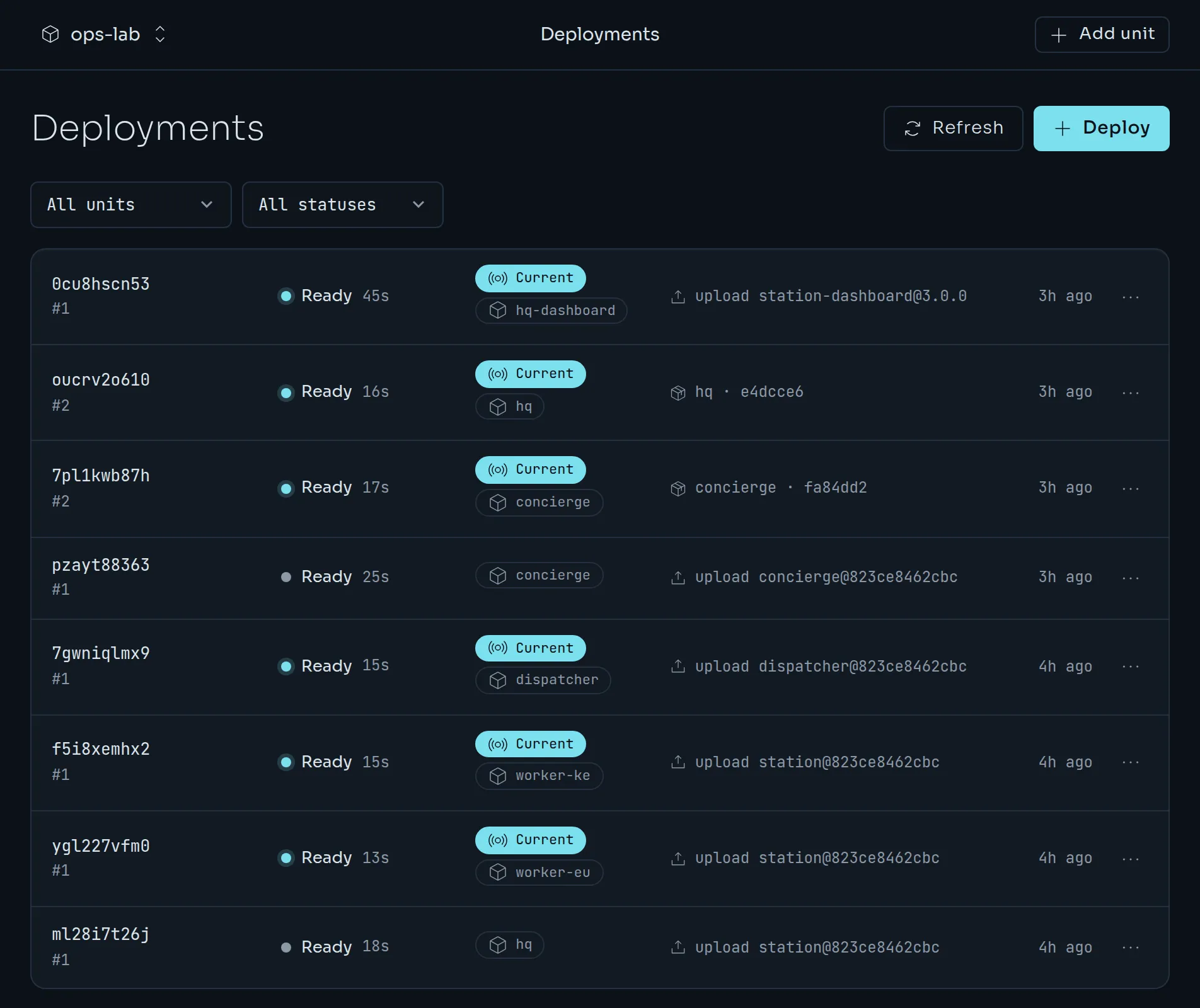Click the dispatcher unit tag
Viewport: 1200px width, 1008px height.
pyautogui.click(x=543, y=680)
